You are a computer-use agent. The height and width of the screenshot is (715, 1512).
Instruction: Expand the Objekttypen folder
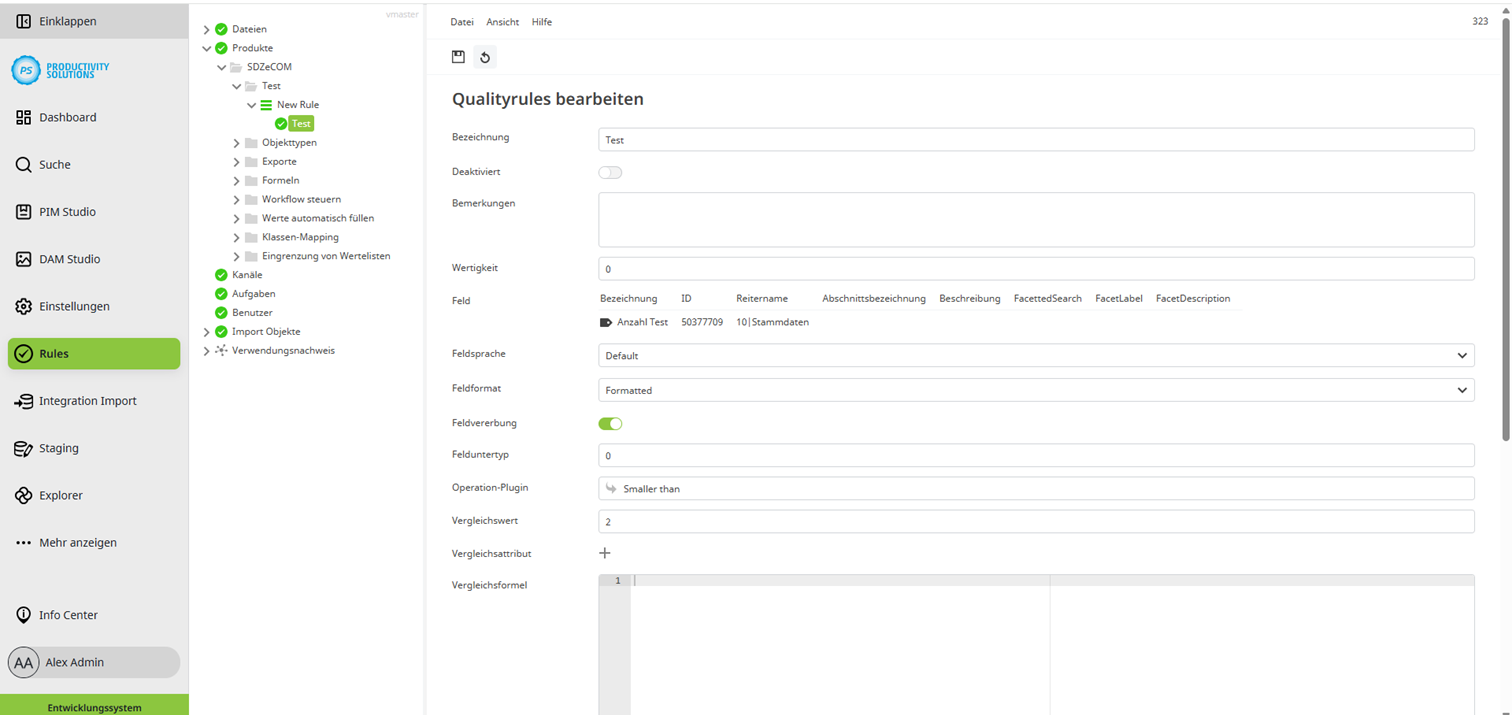point(237,143)
